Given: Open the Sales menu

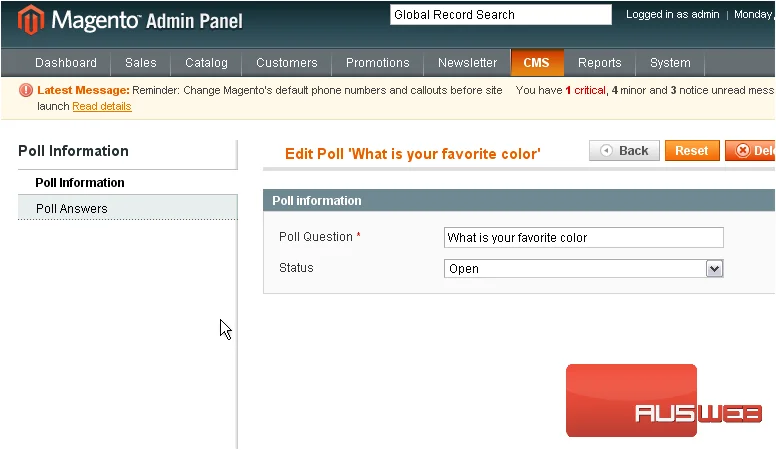Looking at the screenshot, I should (x=141, y=63).
